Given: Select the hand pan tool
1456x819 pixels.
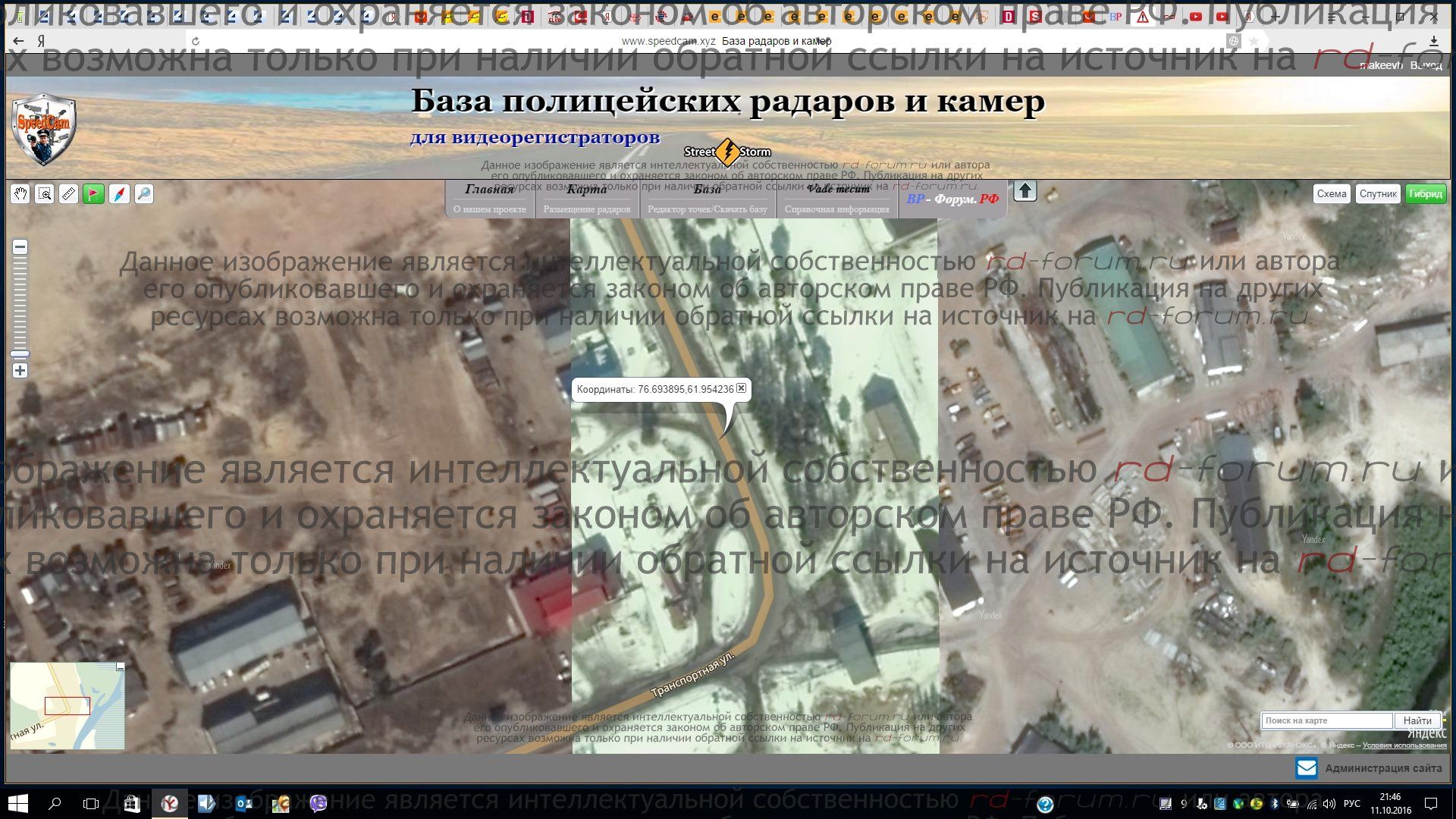Looking at the screenshot, I should pos(20,194).
